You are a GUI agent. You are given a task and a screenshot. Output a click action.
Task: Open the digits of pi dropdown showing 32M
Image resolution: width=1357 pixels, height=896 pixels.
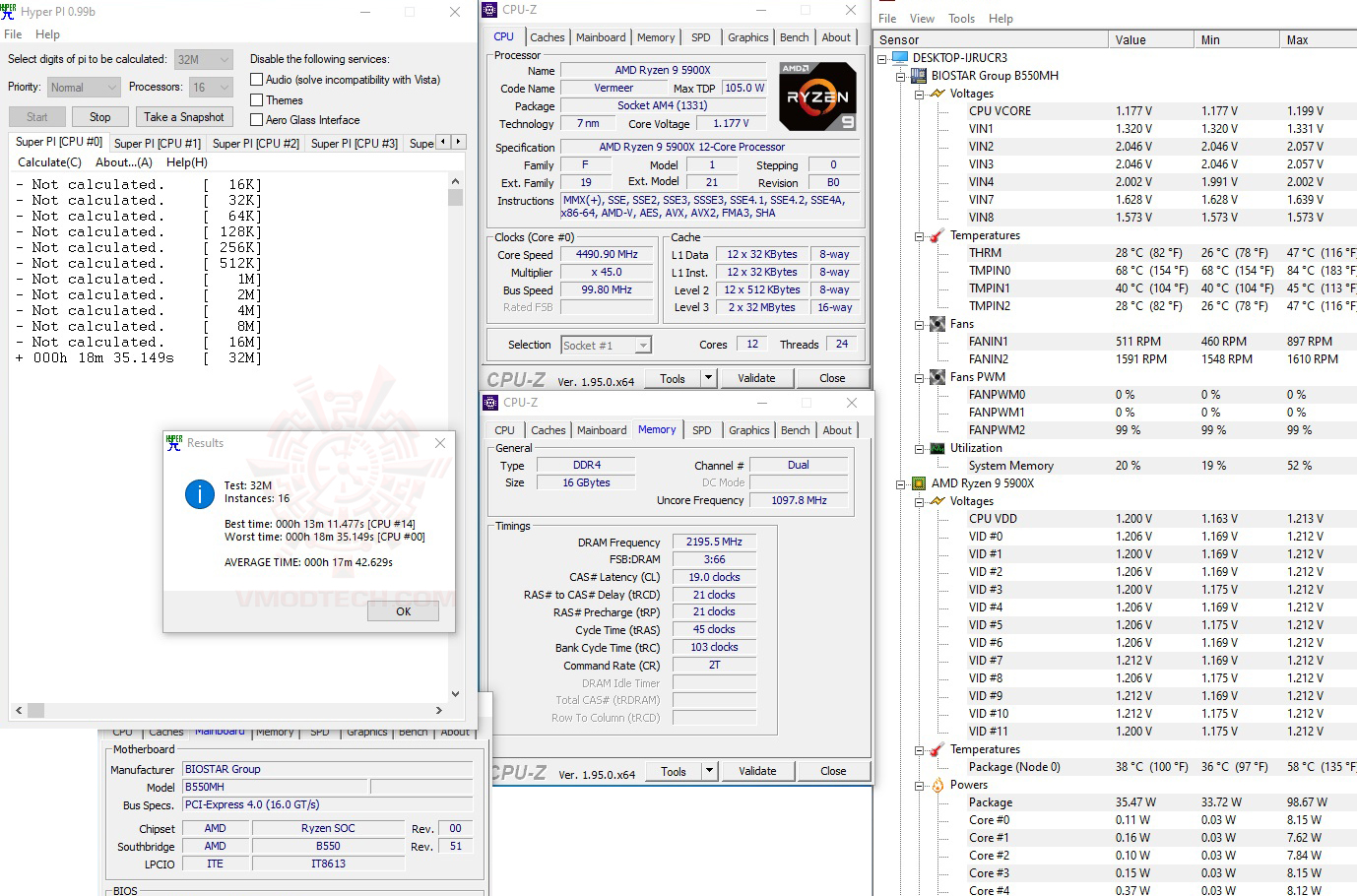coord(204,60)
